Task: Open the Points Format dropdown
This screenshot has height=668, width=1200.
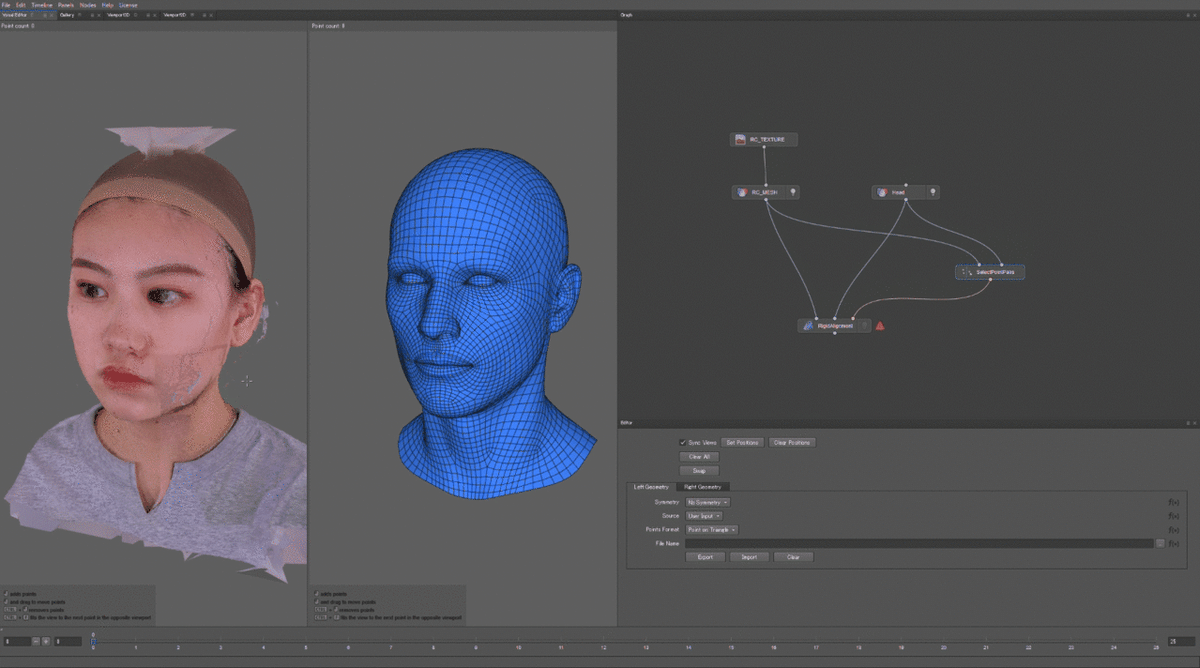Action: [712, 530]
